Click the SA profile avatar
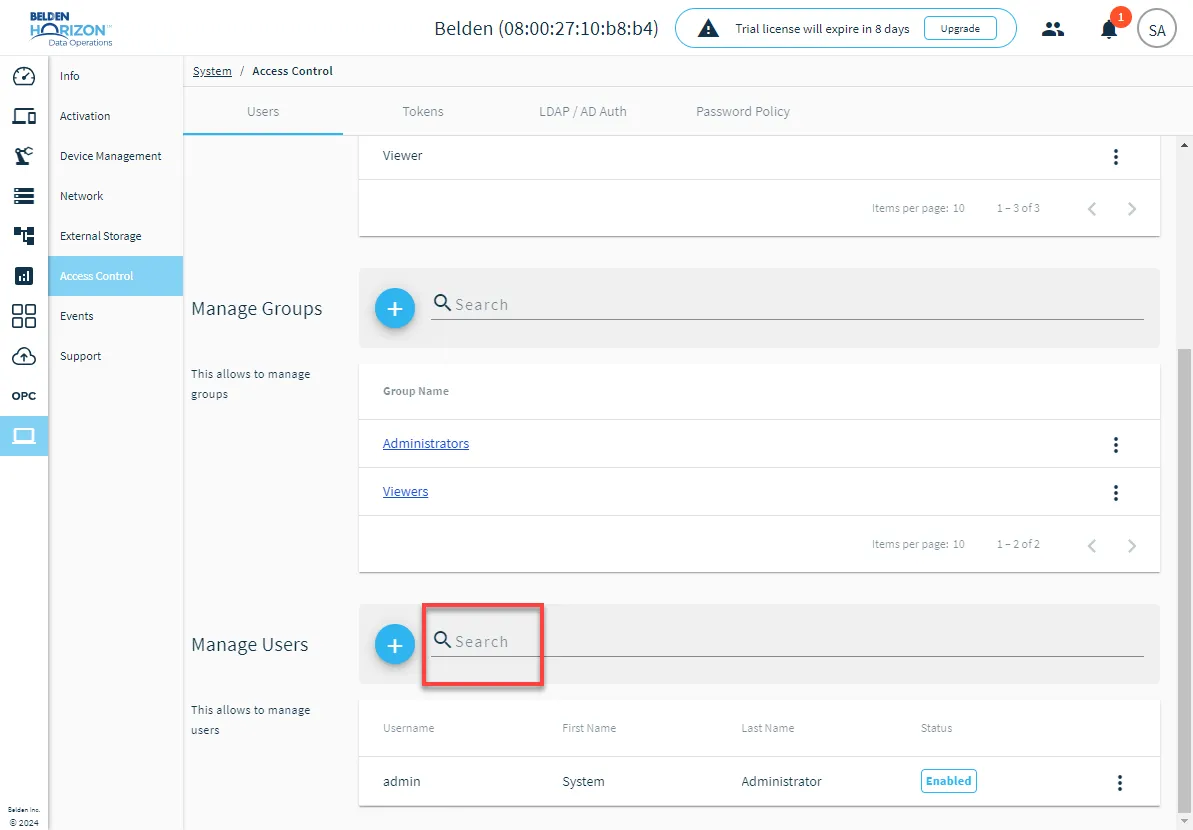Image resolution: width=1193 pixels, height=830 pixels. tap(1156, 30)
